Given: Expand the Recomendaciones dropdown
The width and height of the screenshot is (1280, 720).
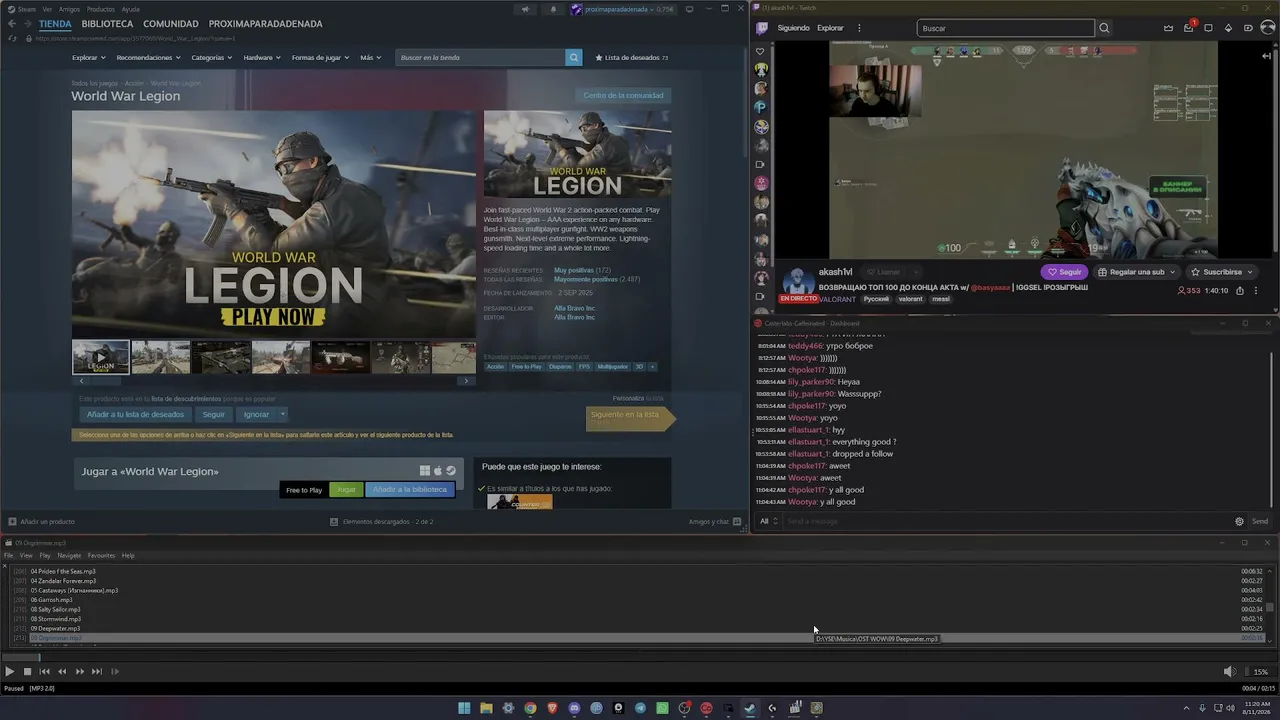Looking at the screenshot, I should (x=148, y=58).
